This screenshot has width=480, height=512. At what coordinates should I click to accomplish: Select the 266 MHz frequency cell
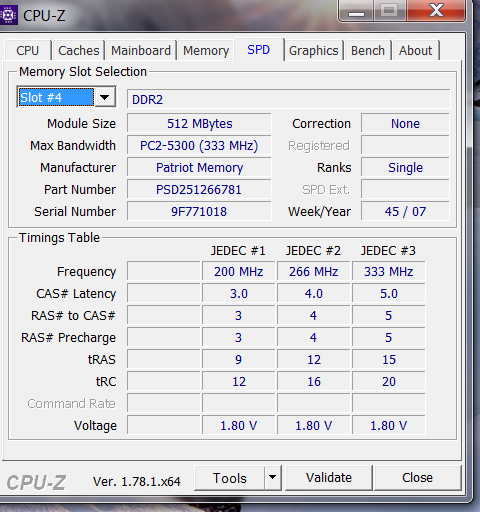(314, 272)
